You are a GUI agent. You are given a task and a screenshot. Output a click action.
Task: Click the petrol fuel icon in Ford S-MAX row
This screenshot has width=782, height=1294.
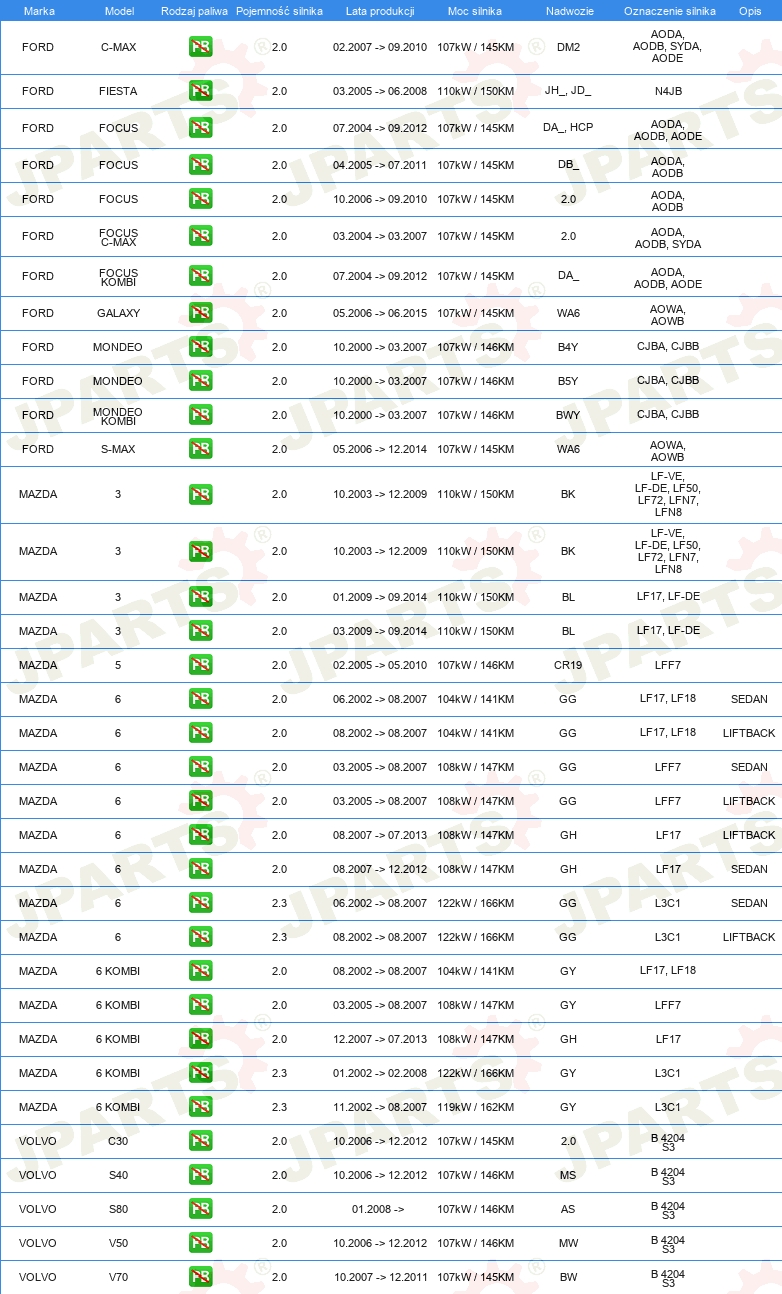click(x=201, y=449)
